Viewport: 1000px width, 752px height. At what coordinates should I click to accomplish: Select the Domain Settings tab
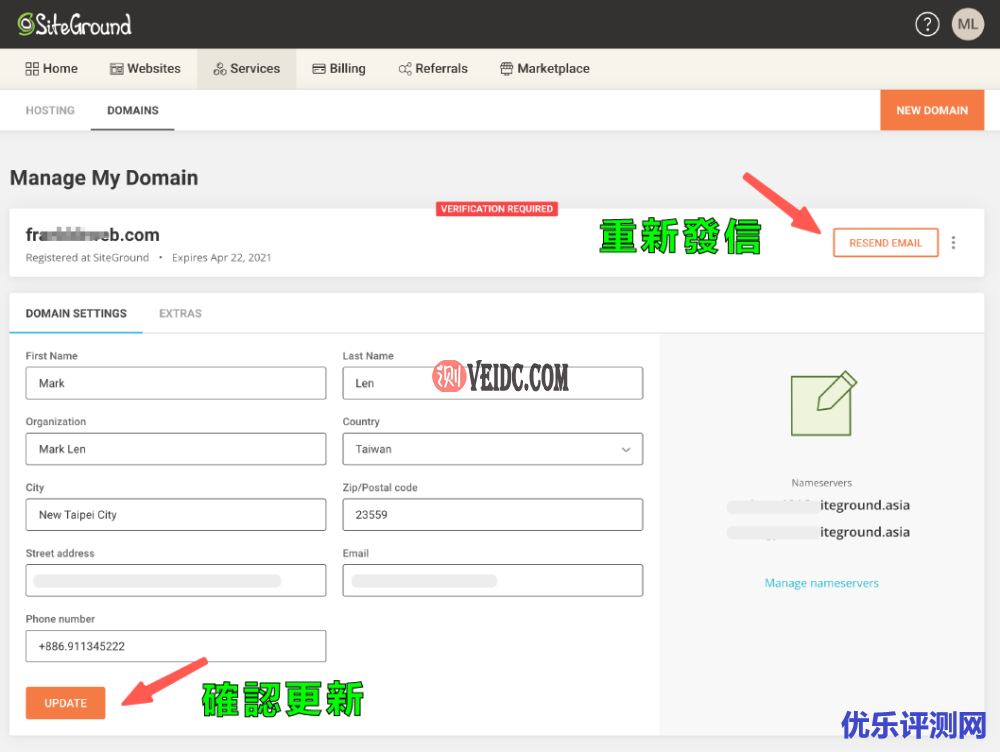tap(76, 313)
